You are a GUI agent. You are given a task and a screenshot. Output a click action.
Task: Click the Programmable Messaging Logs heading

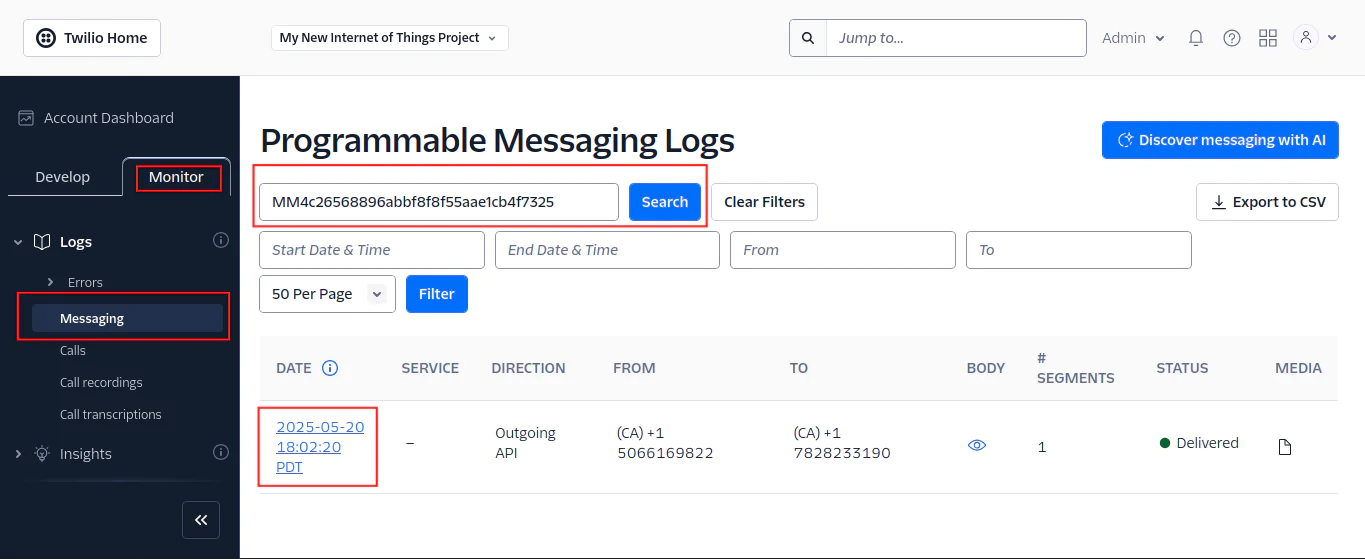pyautogui.click(x=497, y=141)
